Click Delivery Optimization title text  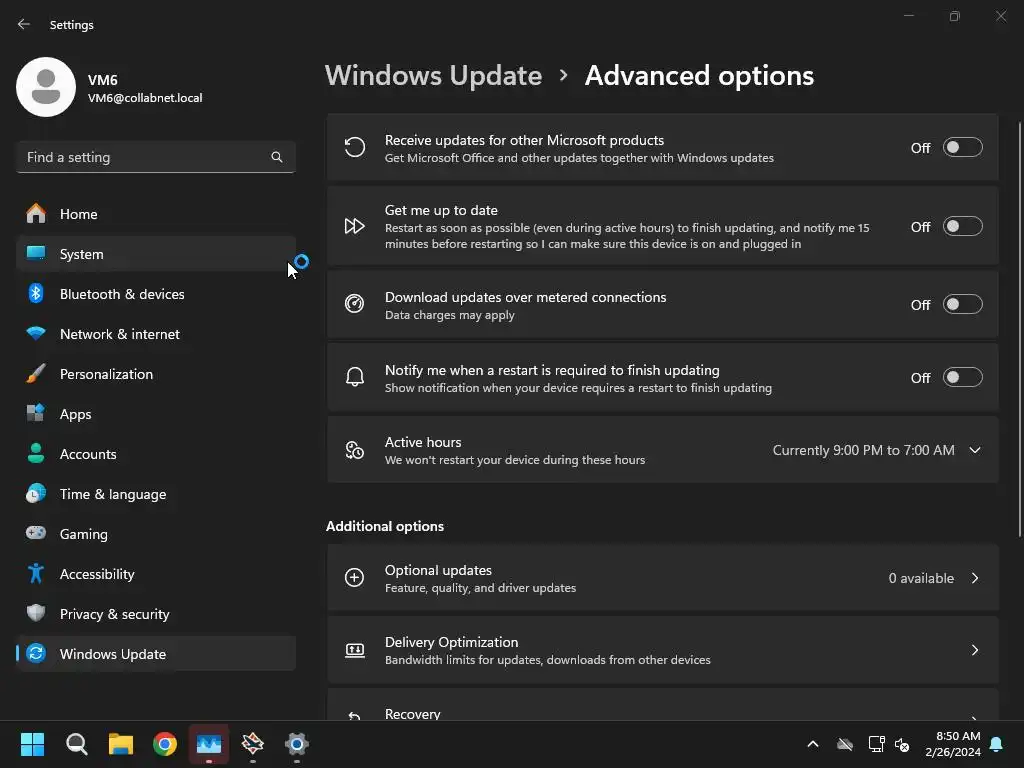click(451, 642)
